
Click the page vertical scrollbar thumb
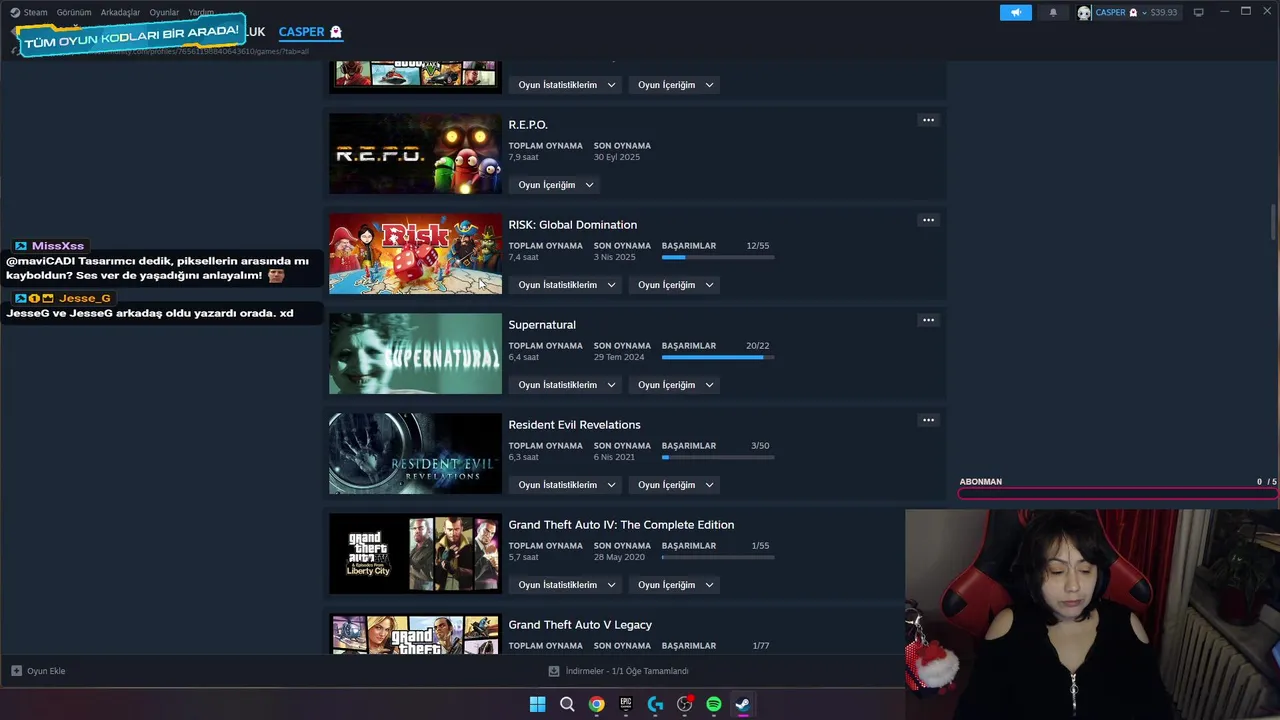(x=1273, y=222)
